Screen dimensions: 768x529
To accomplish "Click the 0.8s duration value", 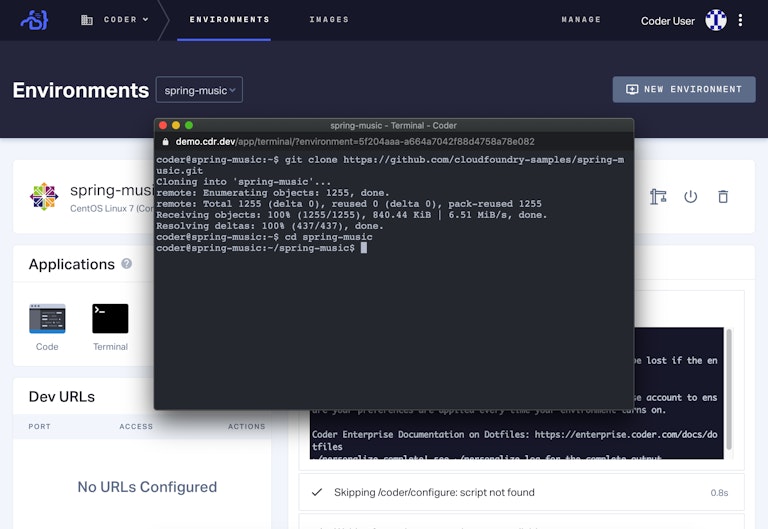I will tap(719, 493).
